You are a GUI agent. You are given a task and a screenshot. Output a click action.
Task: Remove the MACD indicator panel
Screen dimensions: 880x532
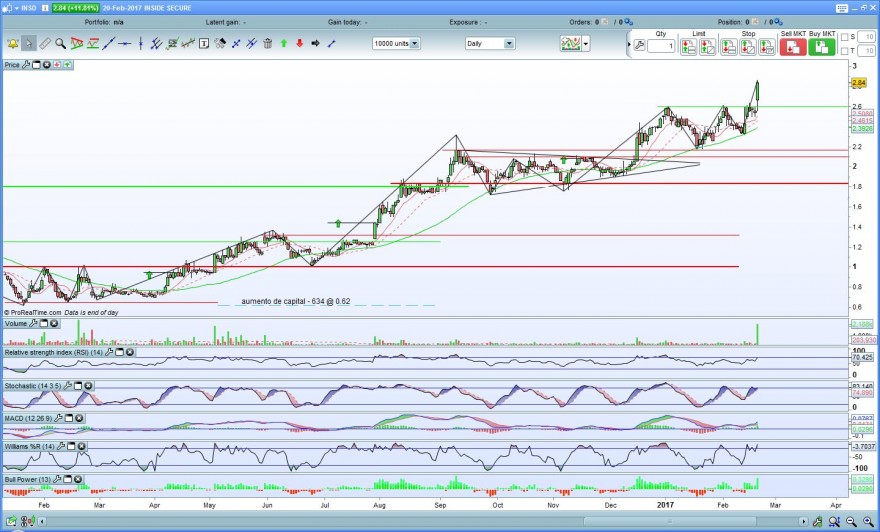[x=79, y=419]
